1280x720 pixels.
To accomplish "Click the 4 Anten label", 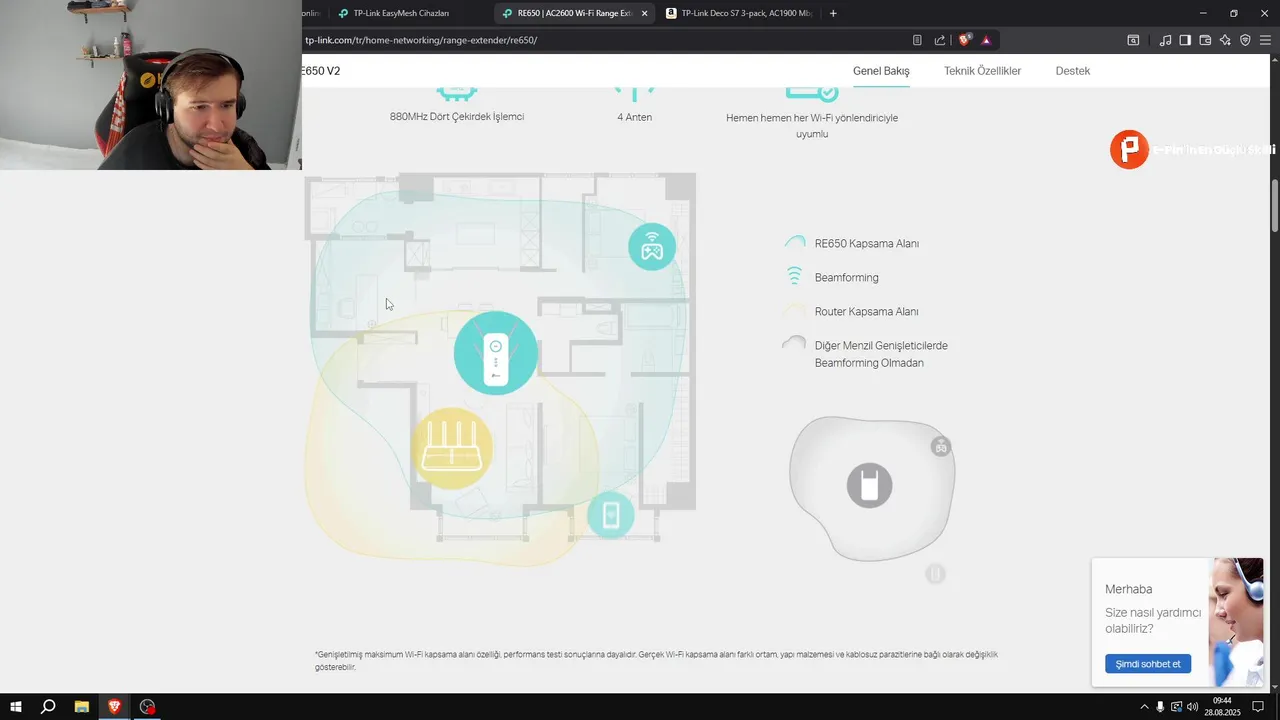I will coord(634,117).
